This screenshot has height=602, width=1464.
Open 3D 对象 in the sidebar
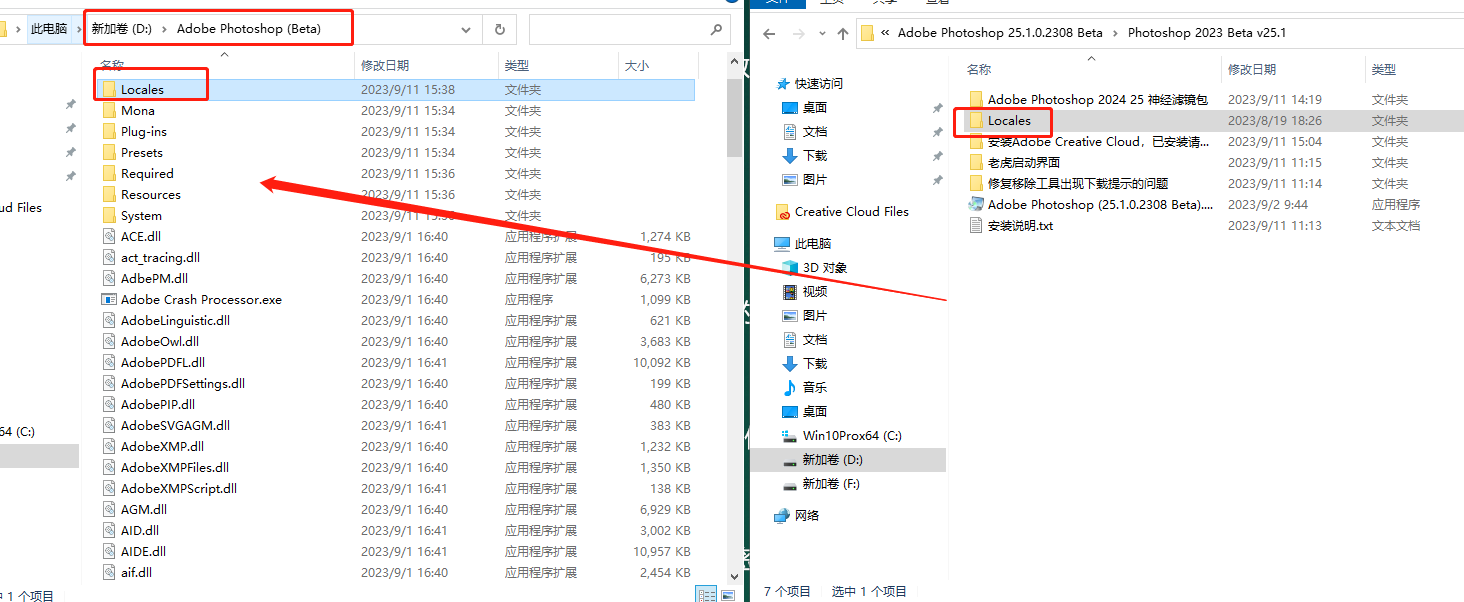coord(825,267)
